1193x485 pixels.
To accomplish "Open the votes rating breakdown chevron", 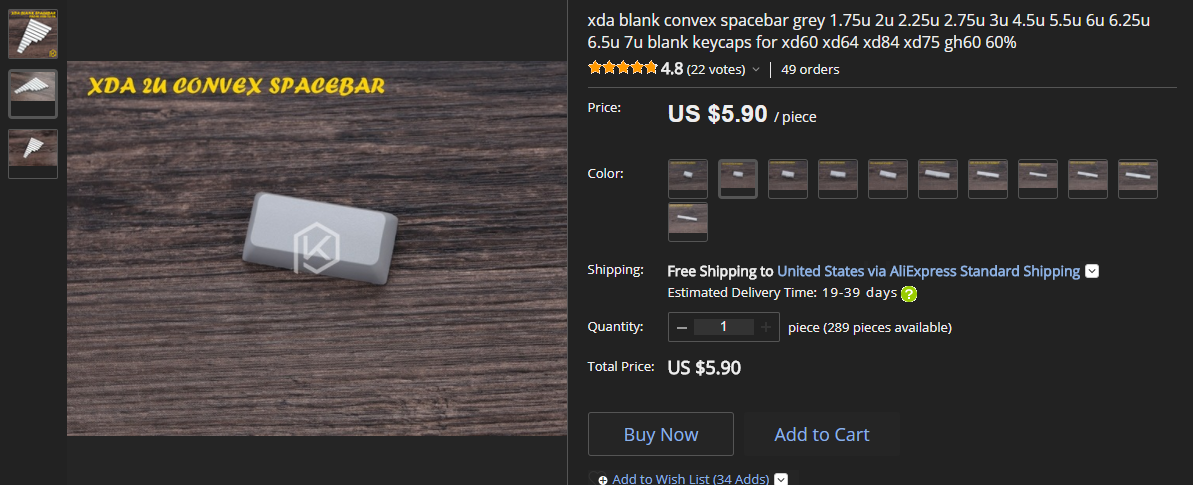I will point(756,70).
